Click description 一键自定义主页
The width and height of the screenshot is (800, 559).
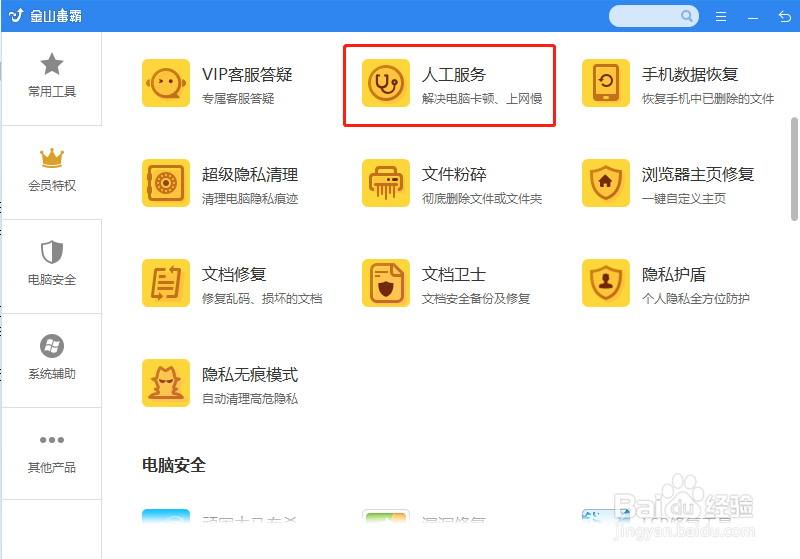point(684,198)
